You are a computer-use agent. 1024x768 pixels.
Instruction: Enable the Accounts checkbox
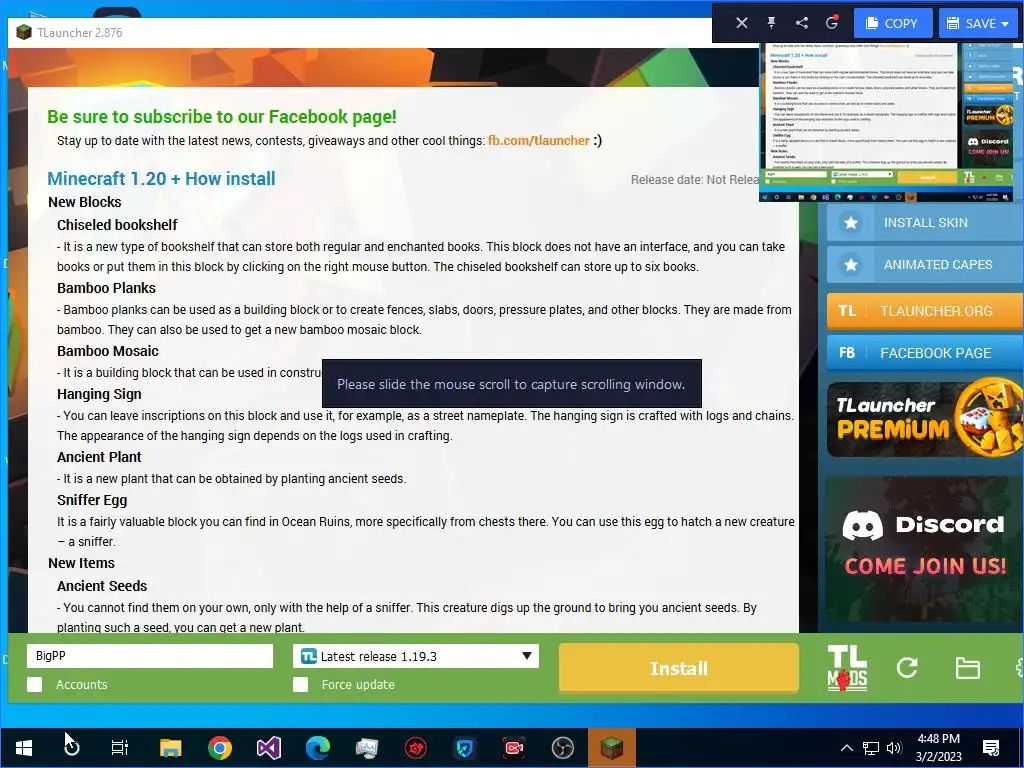click(x=35, y=684)
